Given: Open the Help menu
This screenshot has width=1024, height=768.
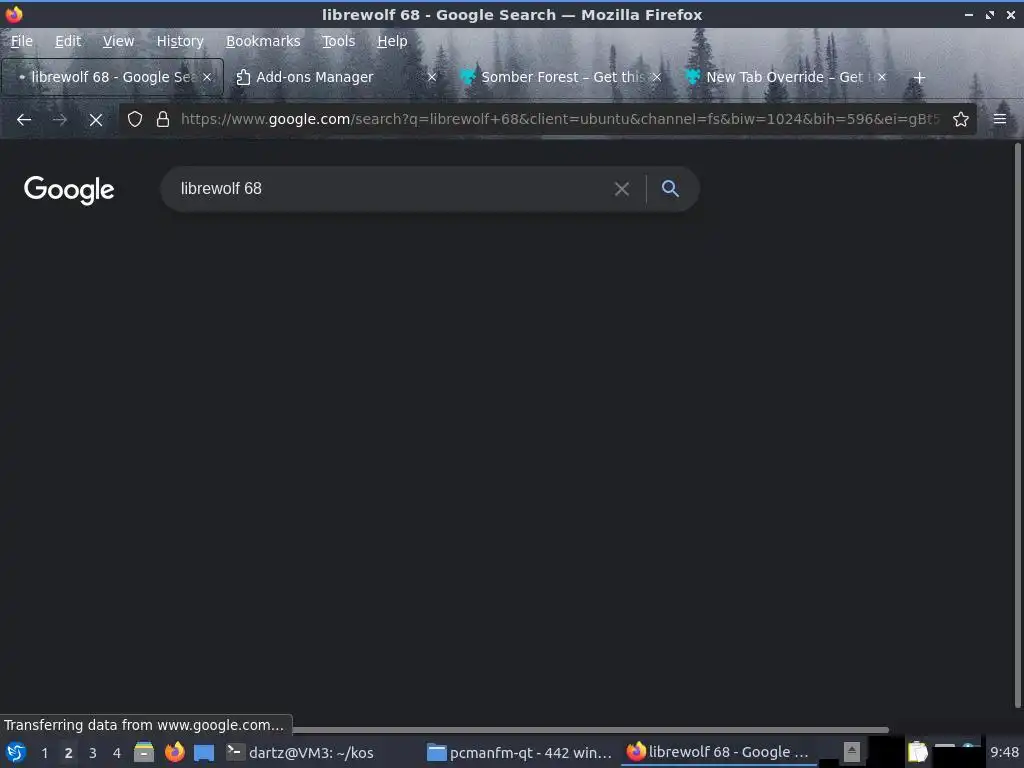Looking at the screenshot, I should 392,41.
